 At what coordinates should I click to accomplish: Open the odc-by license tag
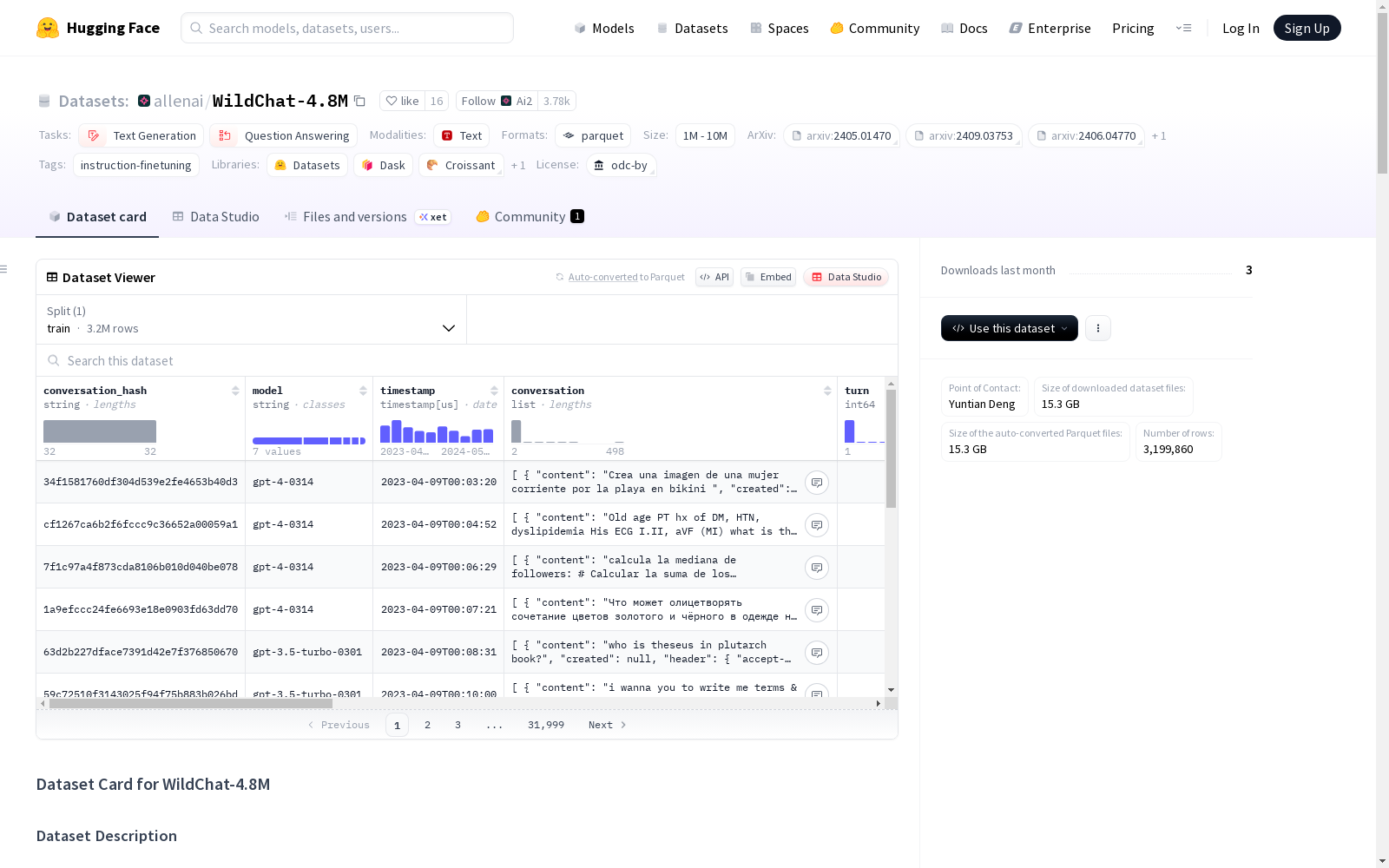(621, 165)
